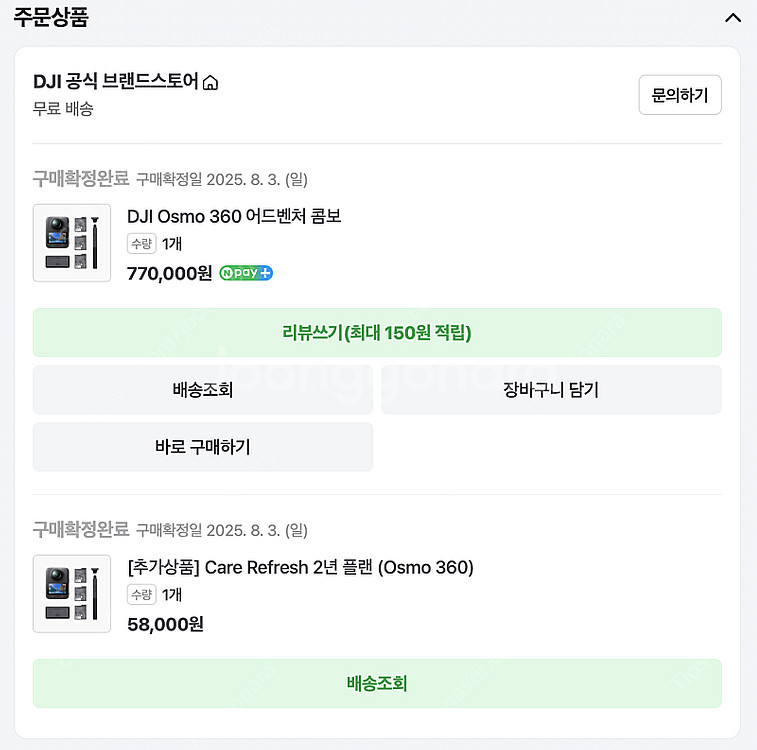The image size is (757, 750).
Task: Add item via 장바구니 담기
Action: click(x=551, y=390)
